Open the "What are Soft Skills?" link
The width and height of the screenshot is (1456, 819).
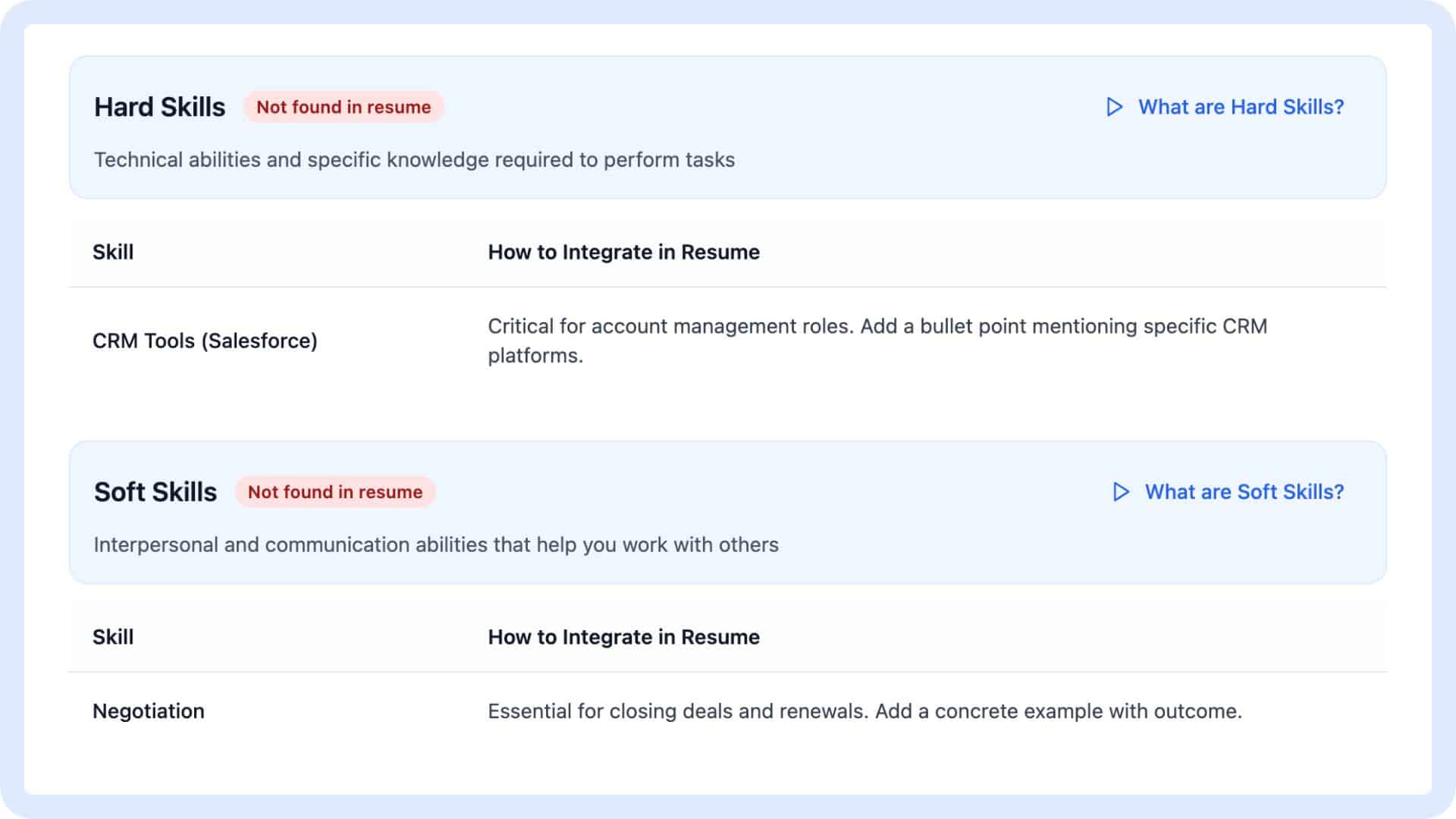1244,491
